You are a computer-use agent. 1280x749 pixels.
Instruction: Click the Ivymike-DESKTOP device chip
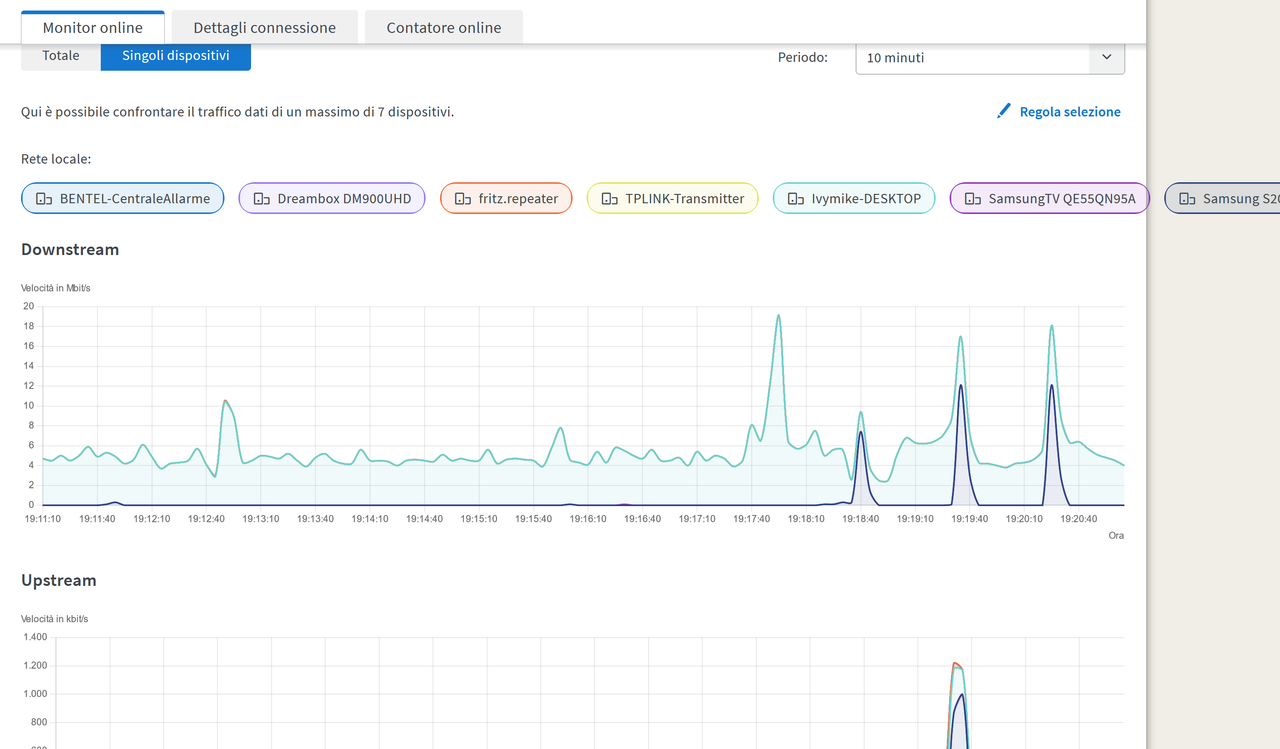854,198
